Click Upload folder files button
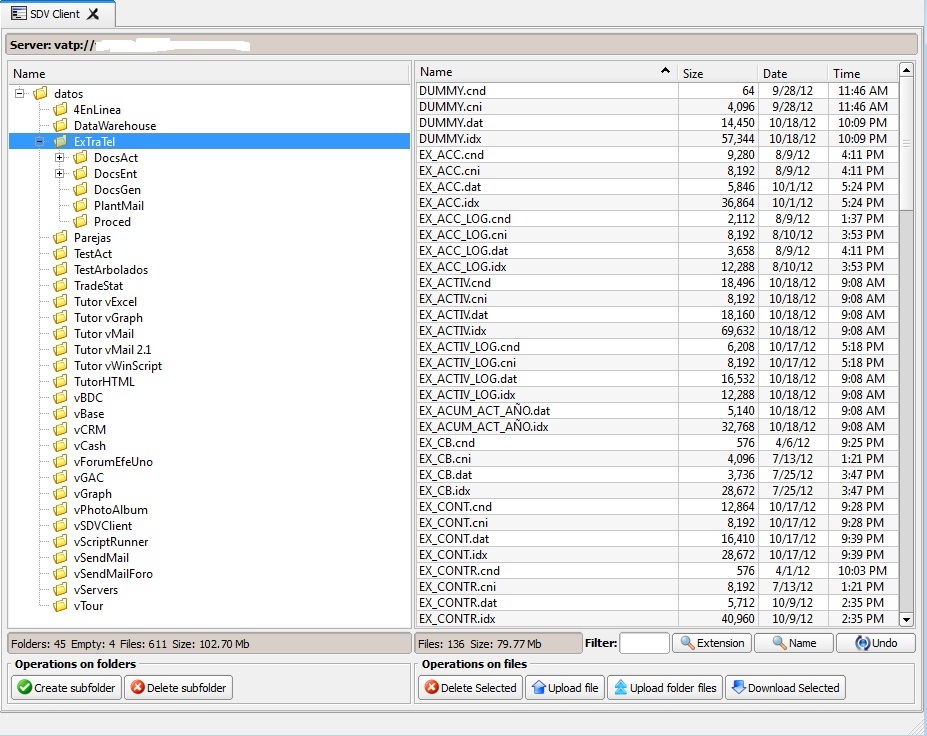This screenshot has height=736, width=927. [665, 688]
